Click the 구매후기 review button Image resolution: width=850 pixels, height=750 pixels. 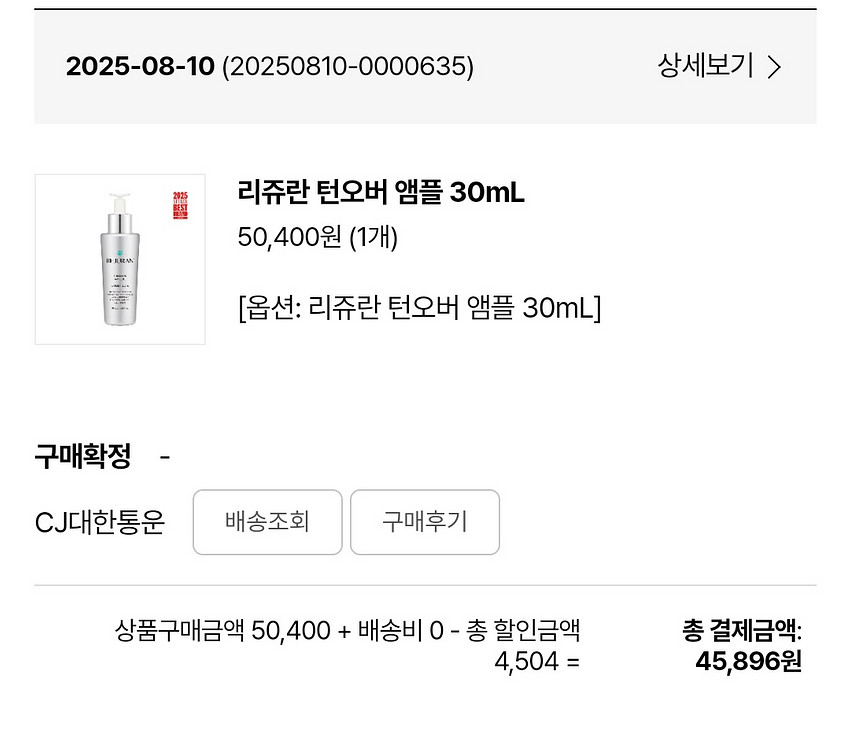(424, 522)
